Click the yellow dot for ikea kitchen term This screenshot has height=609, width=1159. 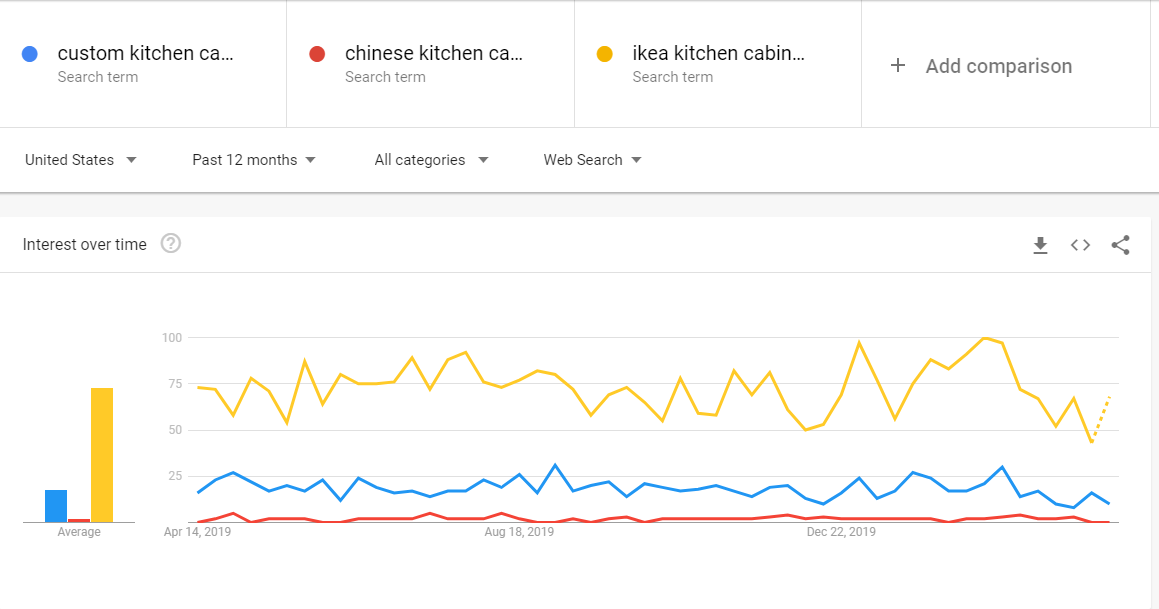point(605,54)
